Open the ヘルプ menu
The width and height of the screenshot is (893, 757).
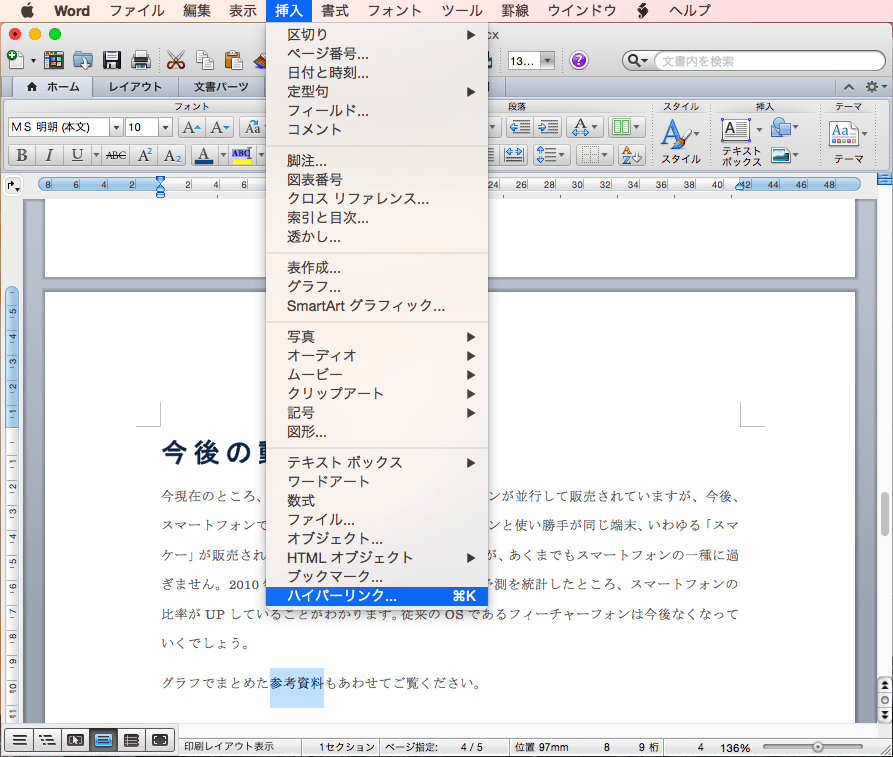(690, 11)
